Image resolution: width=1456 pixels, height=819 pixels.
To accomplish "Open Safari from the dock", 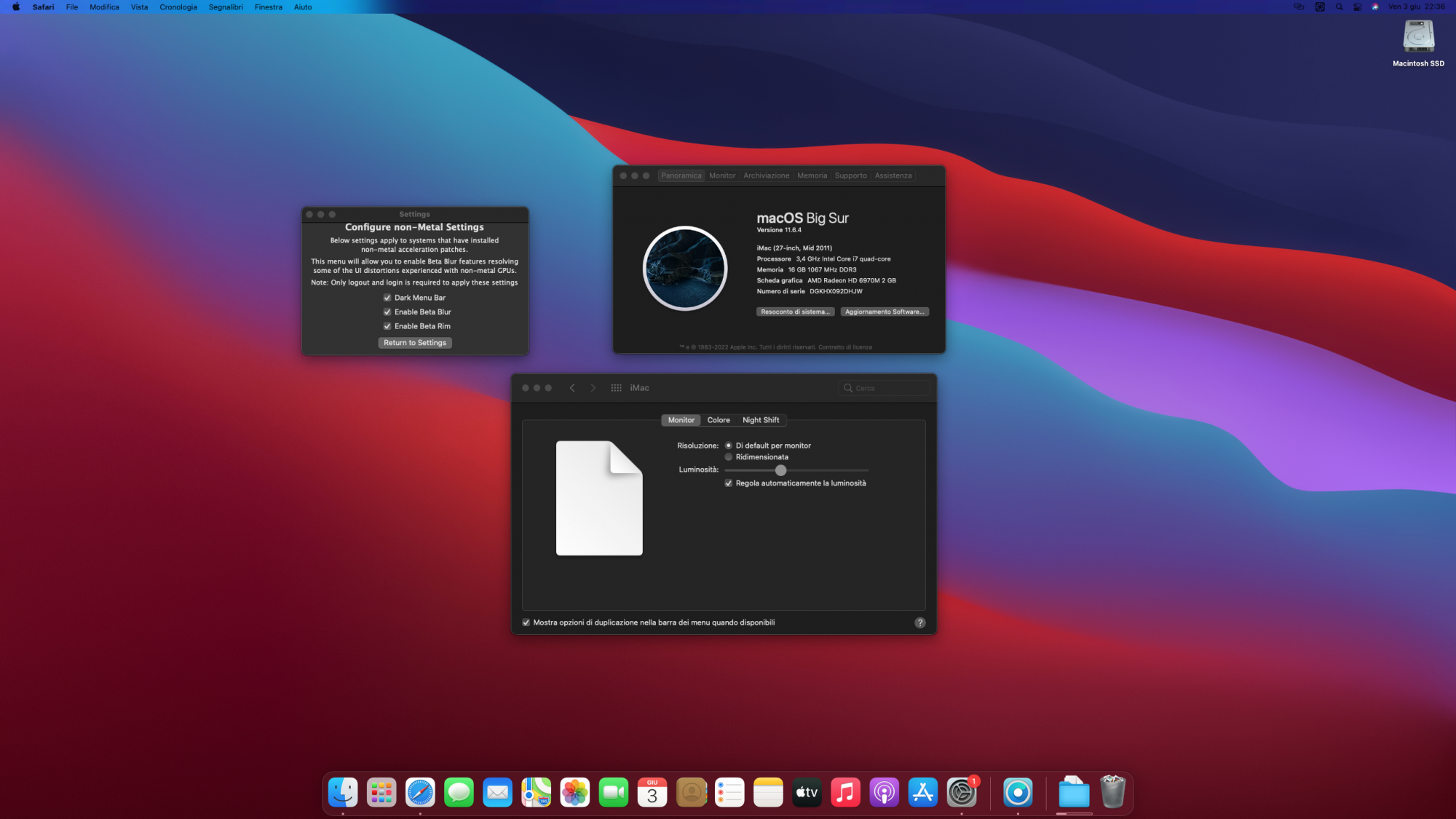I will (x=420, y=793).
